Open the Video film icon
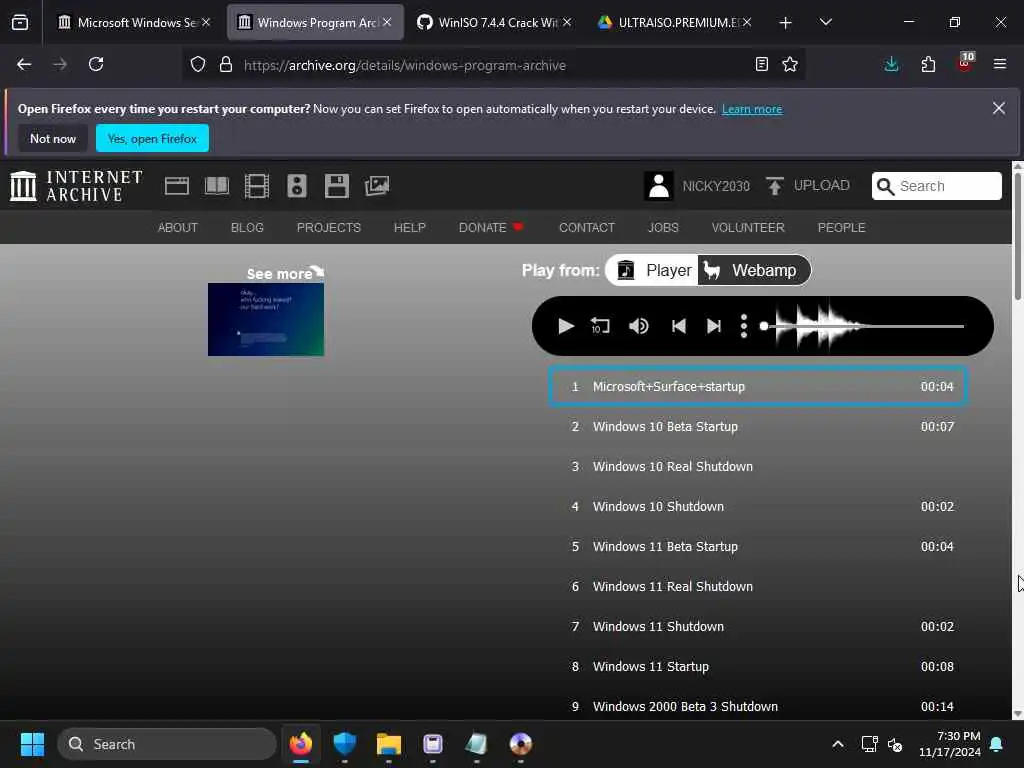Screen dimensions: 1024x768 click(257, 186)
